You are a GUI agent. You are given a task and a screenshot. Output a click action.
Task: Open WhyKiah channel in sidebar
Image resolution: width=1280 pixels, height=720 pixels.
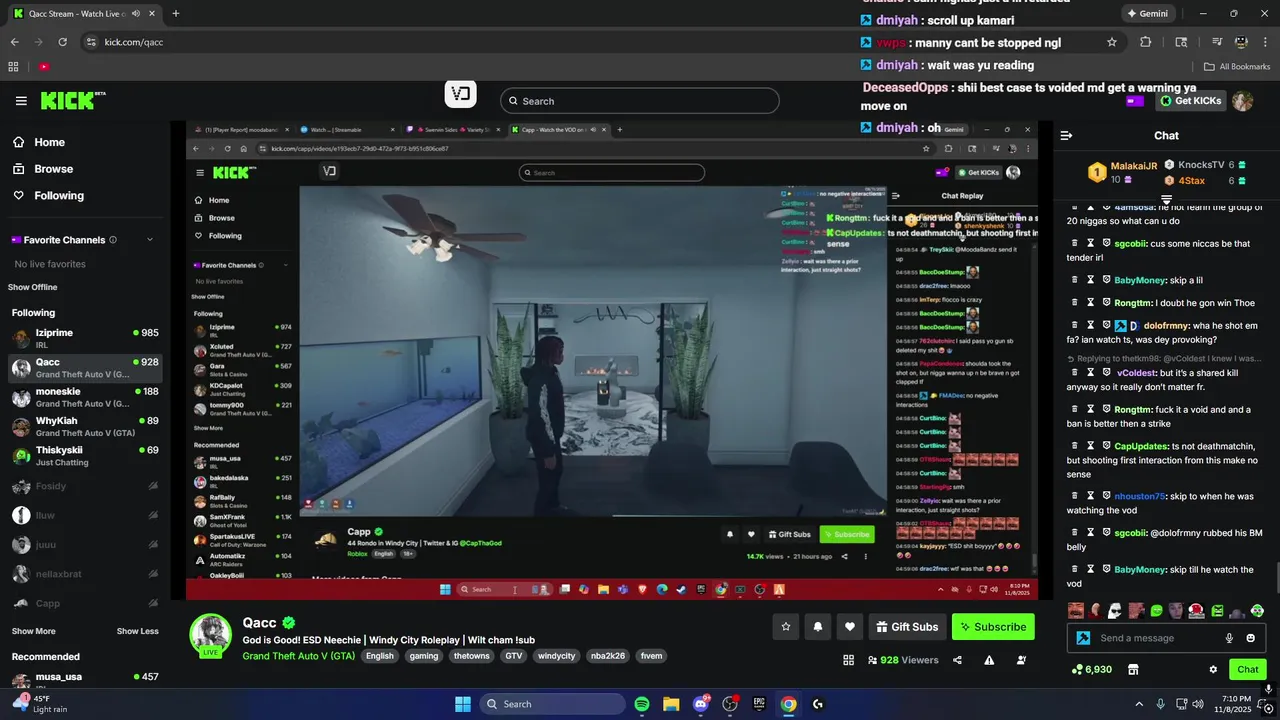(85, 426)
